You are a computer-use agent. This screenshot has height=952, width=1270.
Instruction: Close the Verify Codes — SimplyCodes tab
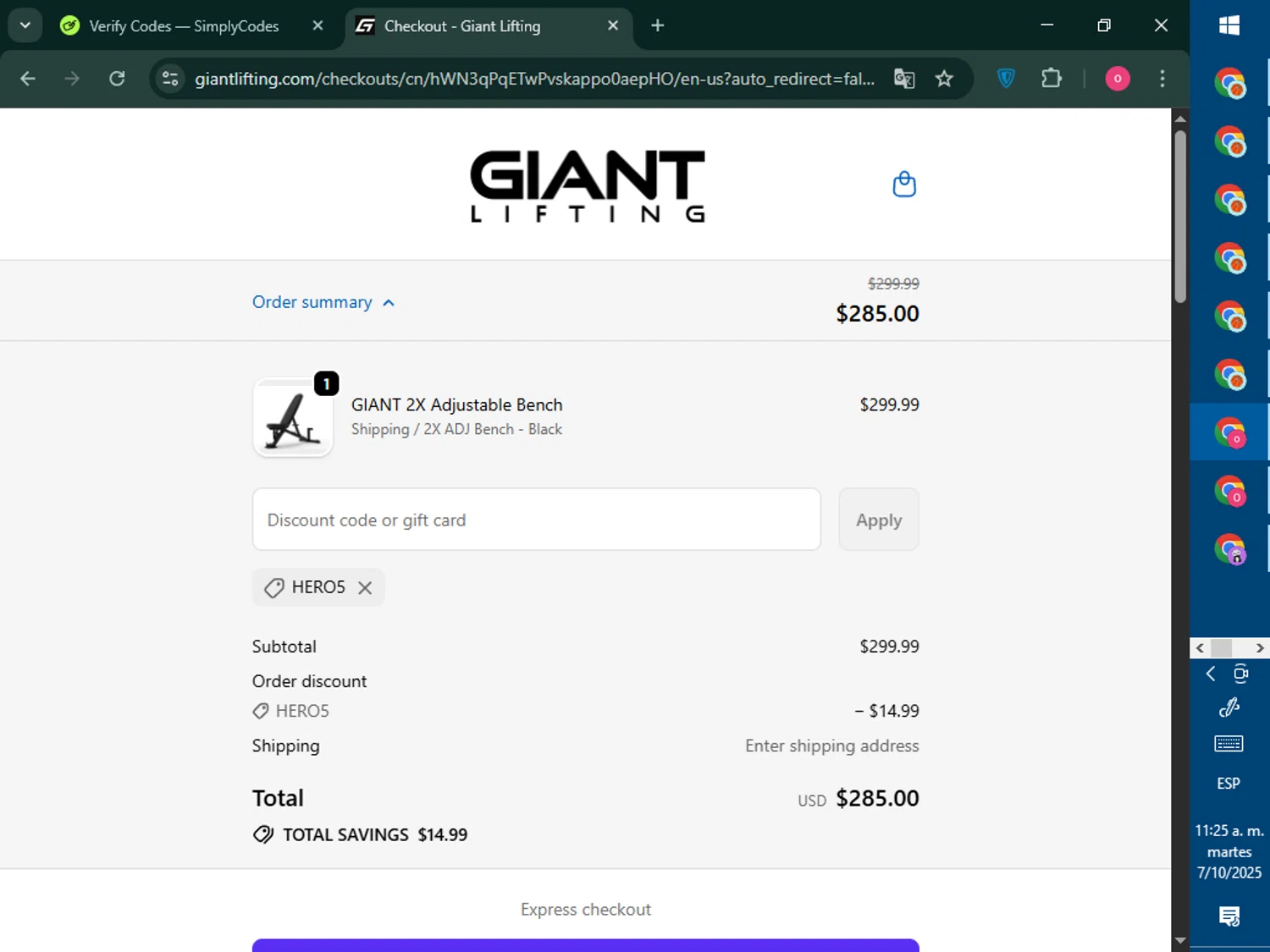pos(317,26)
